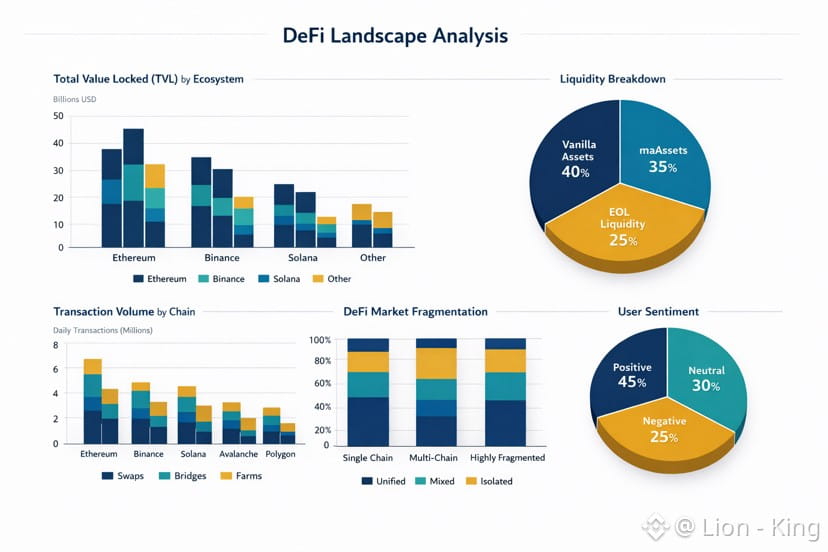Click the Binance watermark logo icon
The image size is (828, 552).
(x=655, y=526)
